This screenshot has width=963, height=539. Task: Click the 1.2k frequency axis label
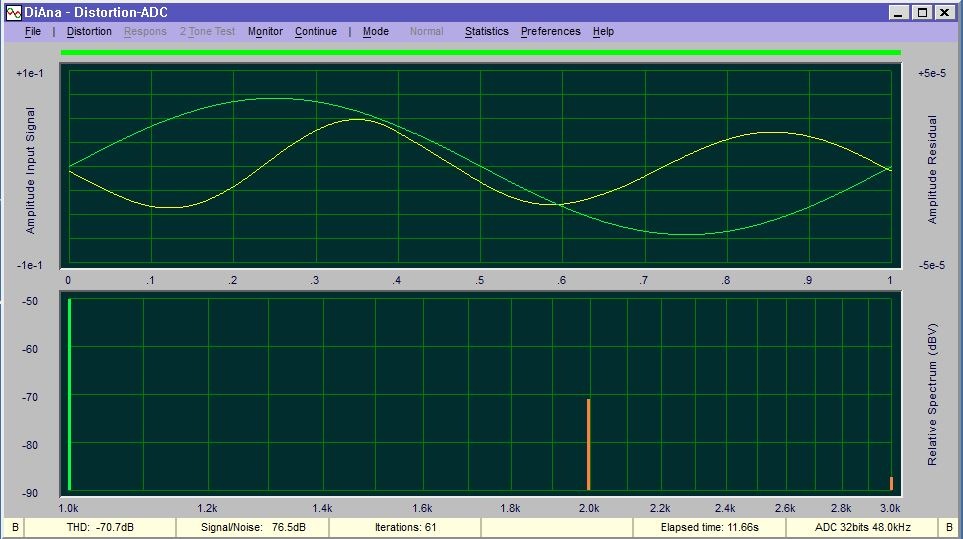click(207, 508)
